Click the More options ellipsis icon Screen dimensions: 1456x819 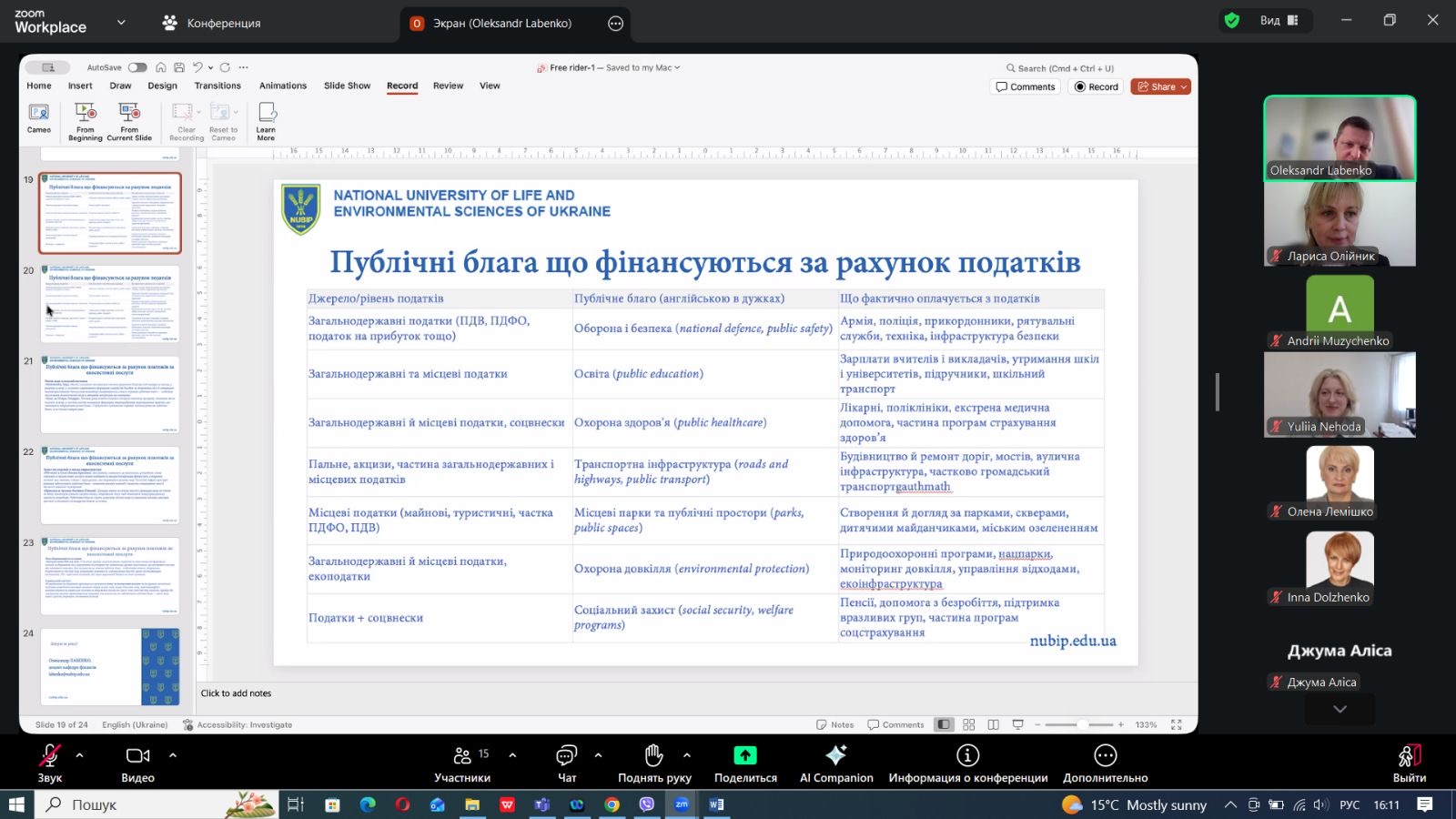pos(1105,756)
